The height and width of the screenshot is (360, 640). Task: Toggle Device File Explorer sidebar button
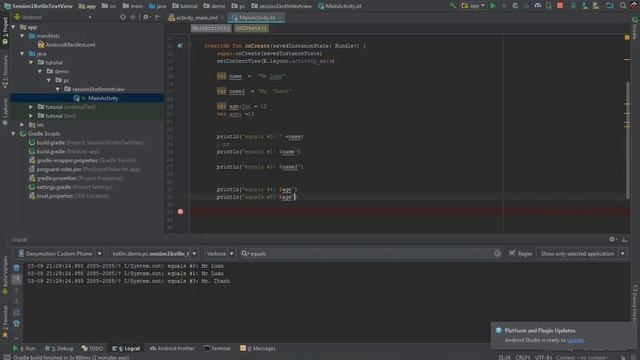pos(635,303)
